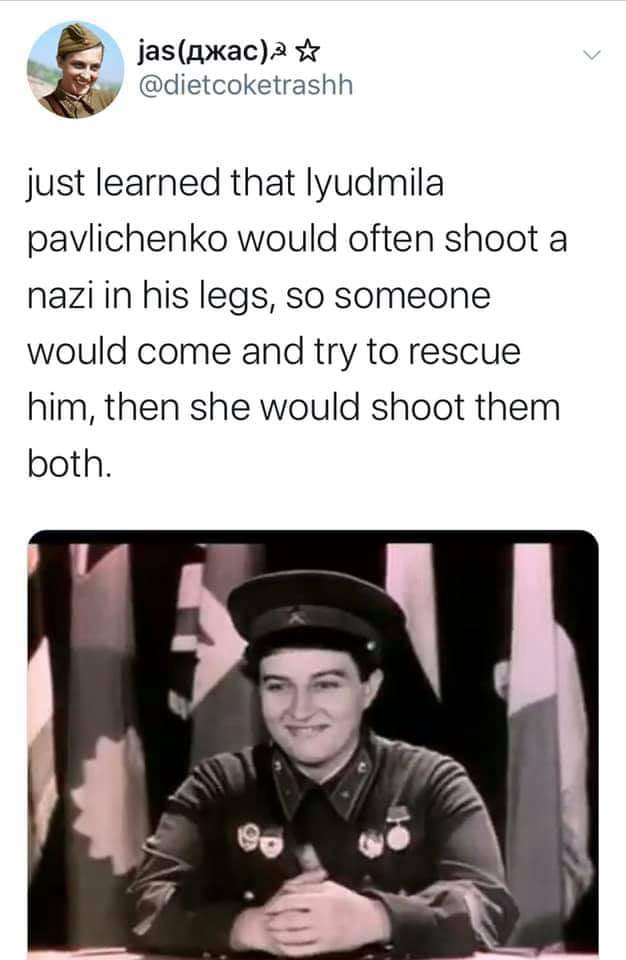The height and width of the screenshot is (960, 626).
Task: Open the tweet author's profile avatar
Action: click(75, 70)
